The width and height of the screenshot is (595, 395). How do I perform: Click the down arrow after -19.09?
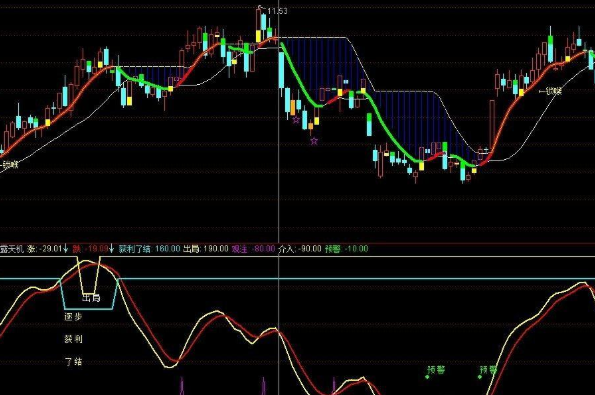tap(112, 249)
